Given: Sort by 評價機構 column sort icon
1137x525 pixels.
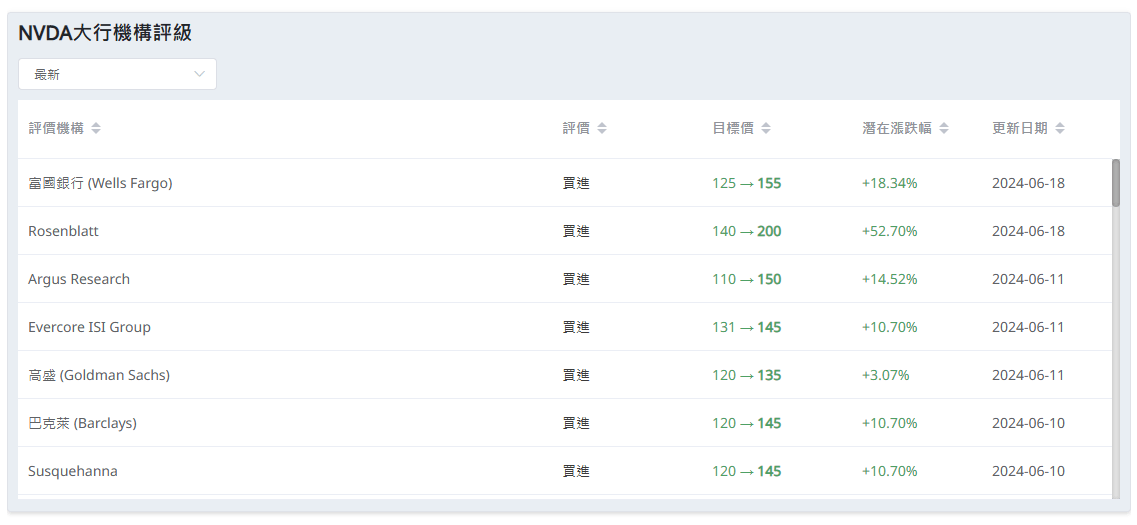Looking at the screenshot, I should click(x=96, y=128).
